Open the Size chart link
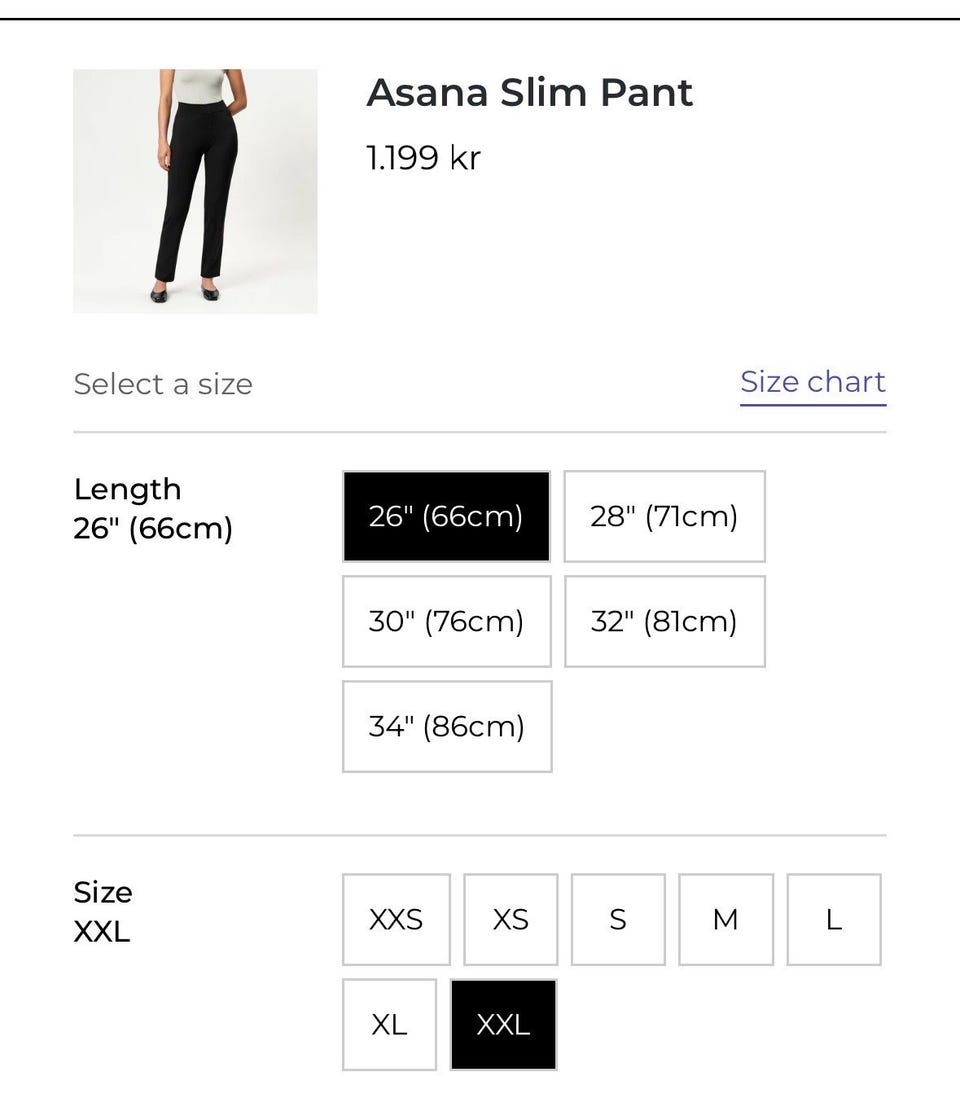Screen dimensions: 960x1116 coord(812,382)
